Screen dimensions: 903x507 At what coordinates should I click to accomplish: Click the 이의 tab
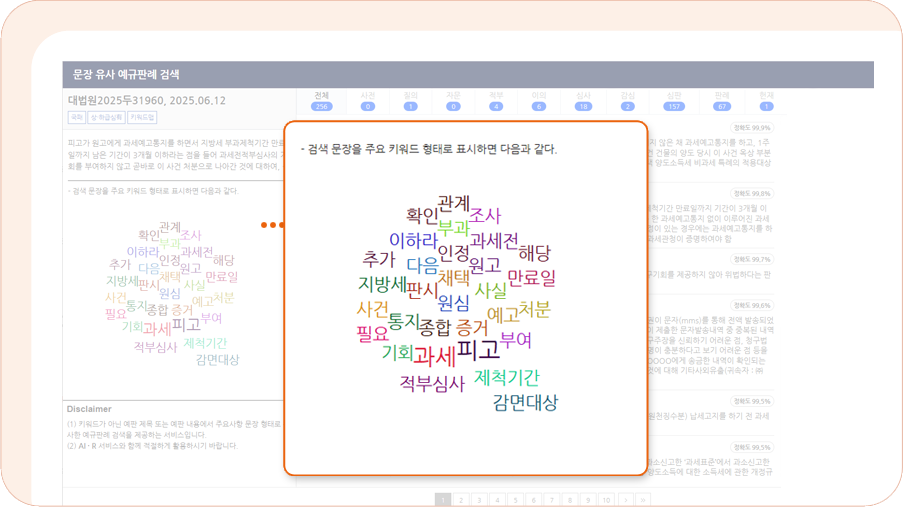tap(539, 100)
